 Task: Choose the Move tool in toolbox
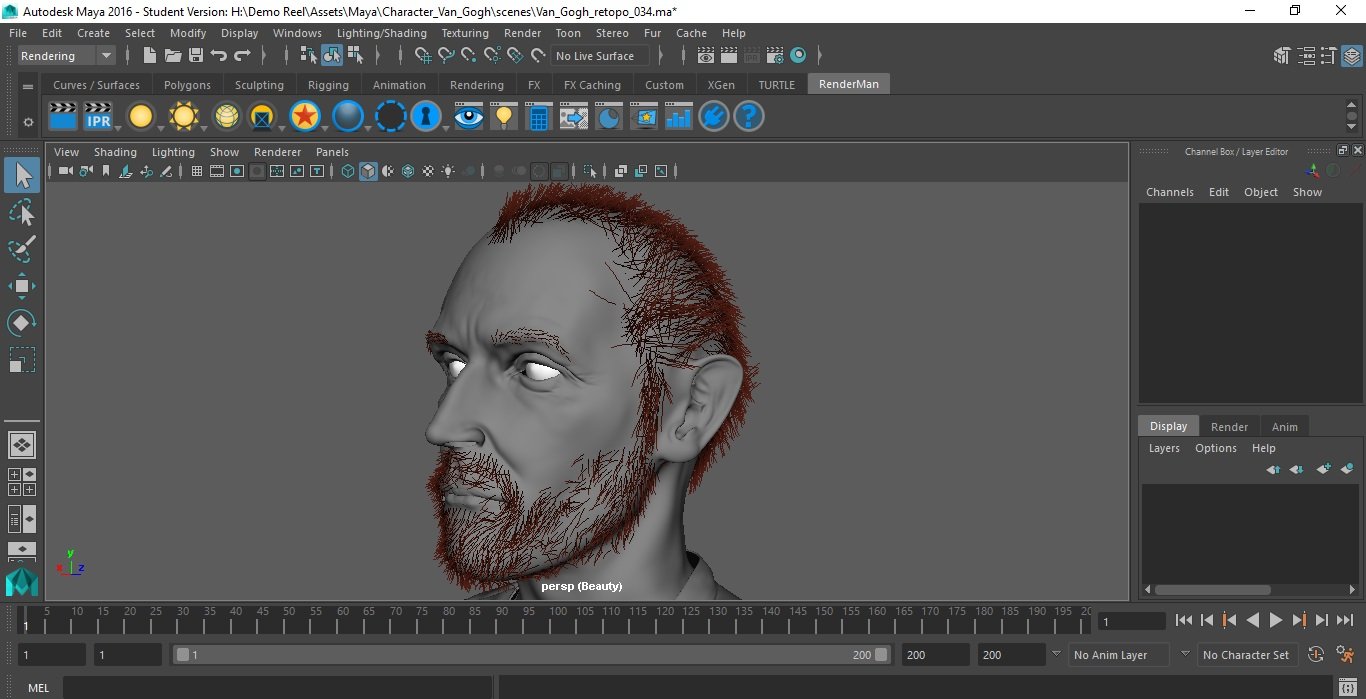point(22,286)
